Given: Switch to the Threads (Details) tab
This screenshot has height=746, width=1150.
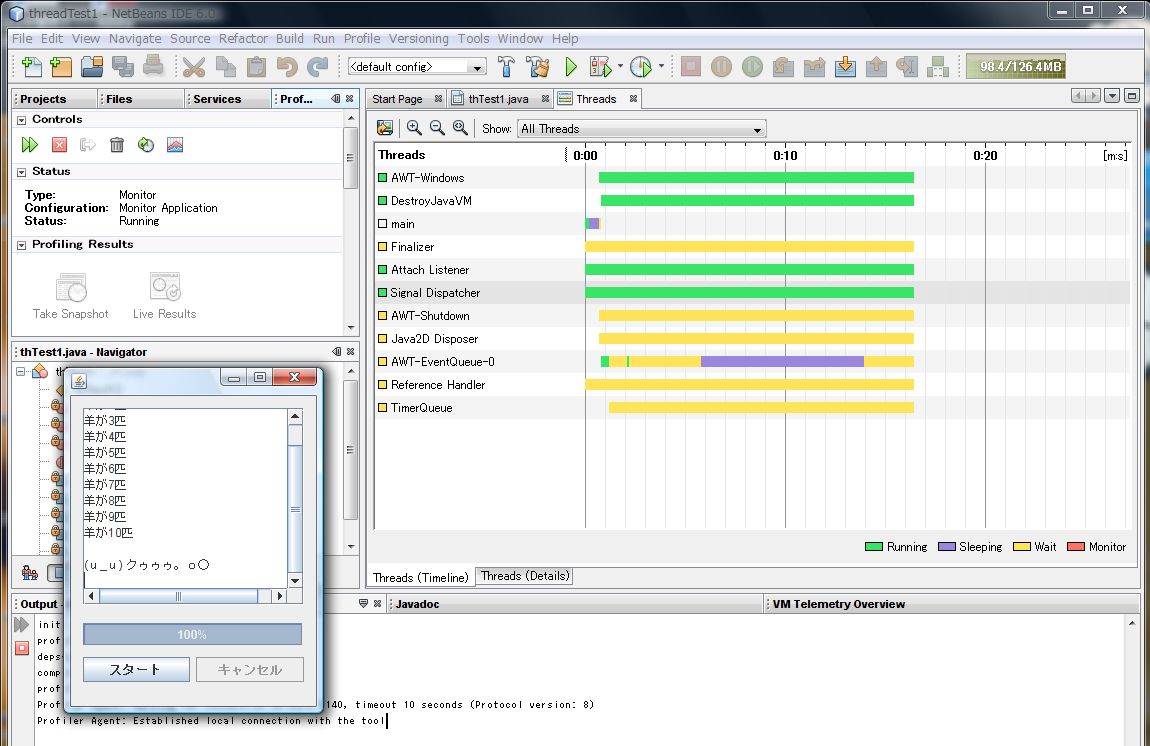Looking at the screenshot, I should coord(525,576).
